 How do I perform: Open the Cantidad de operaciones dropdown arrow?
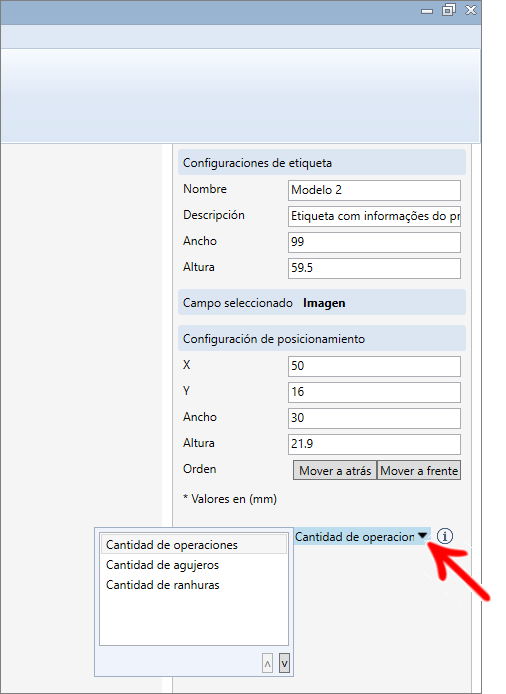[422, 536]
